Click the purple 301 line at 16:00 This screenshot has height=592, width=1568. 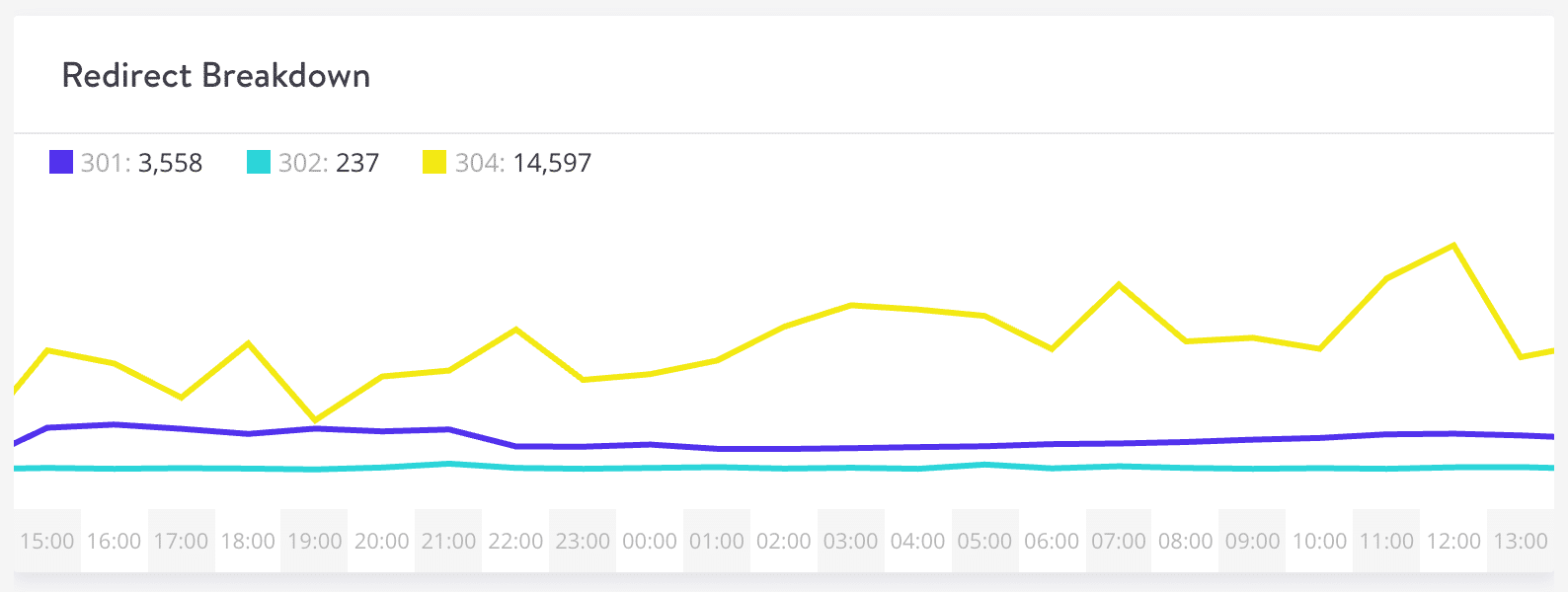[x=115, y=424]
